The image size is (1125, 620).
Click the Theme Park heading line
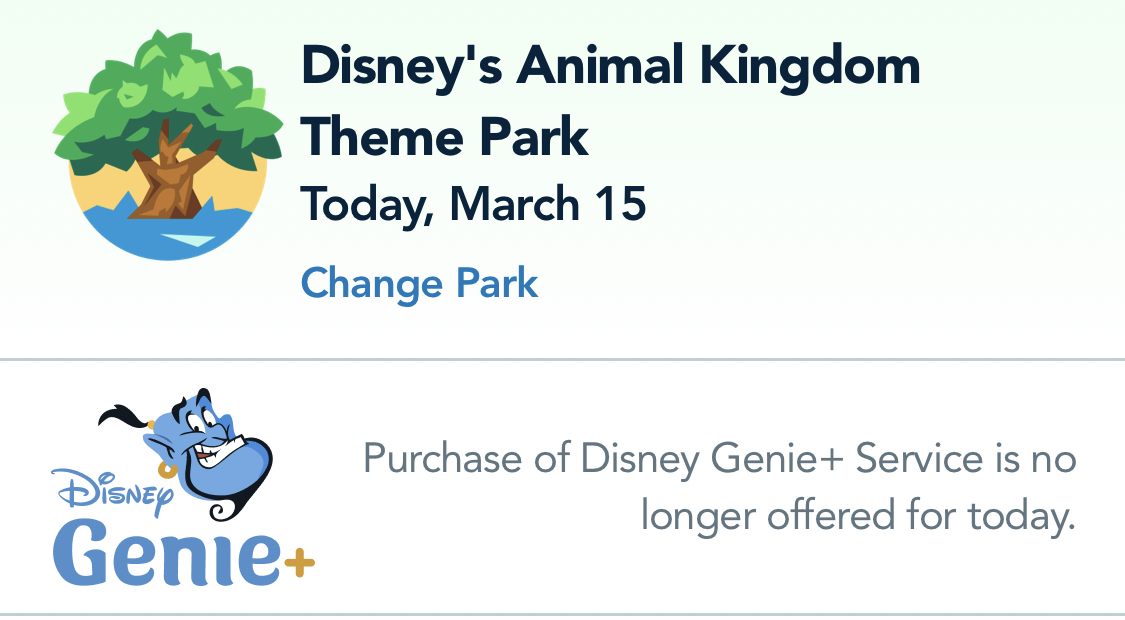pos(444,136)
